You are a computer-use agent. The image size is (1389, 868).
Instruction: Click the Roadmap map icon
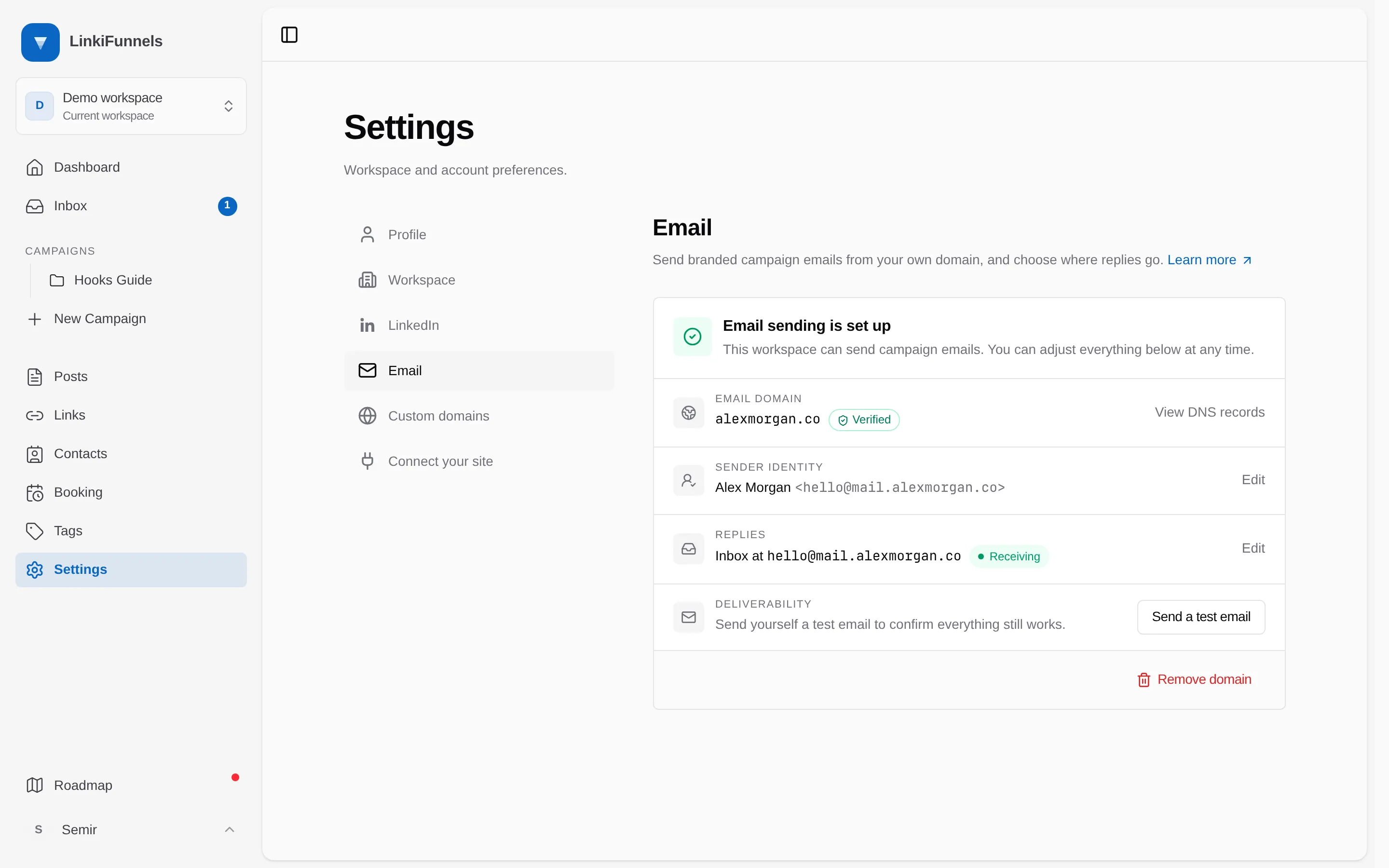(34, 786)
